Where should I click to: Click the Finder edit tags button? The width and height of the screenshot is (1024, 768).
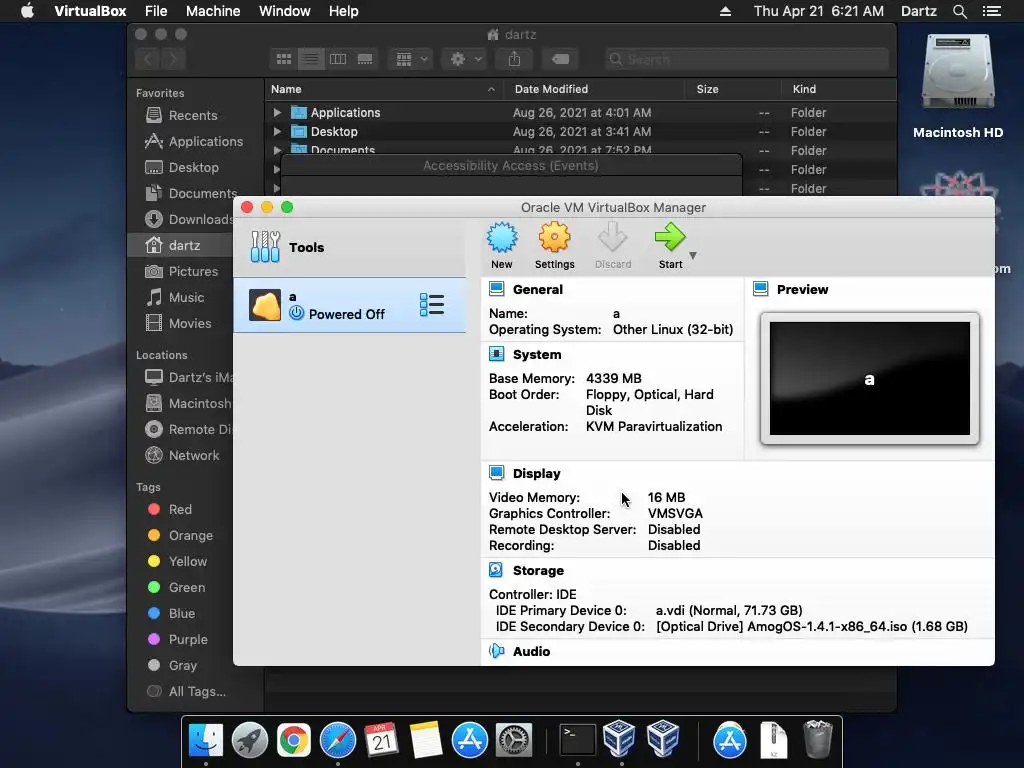560,59
